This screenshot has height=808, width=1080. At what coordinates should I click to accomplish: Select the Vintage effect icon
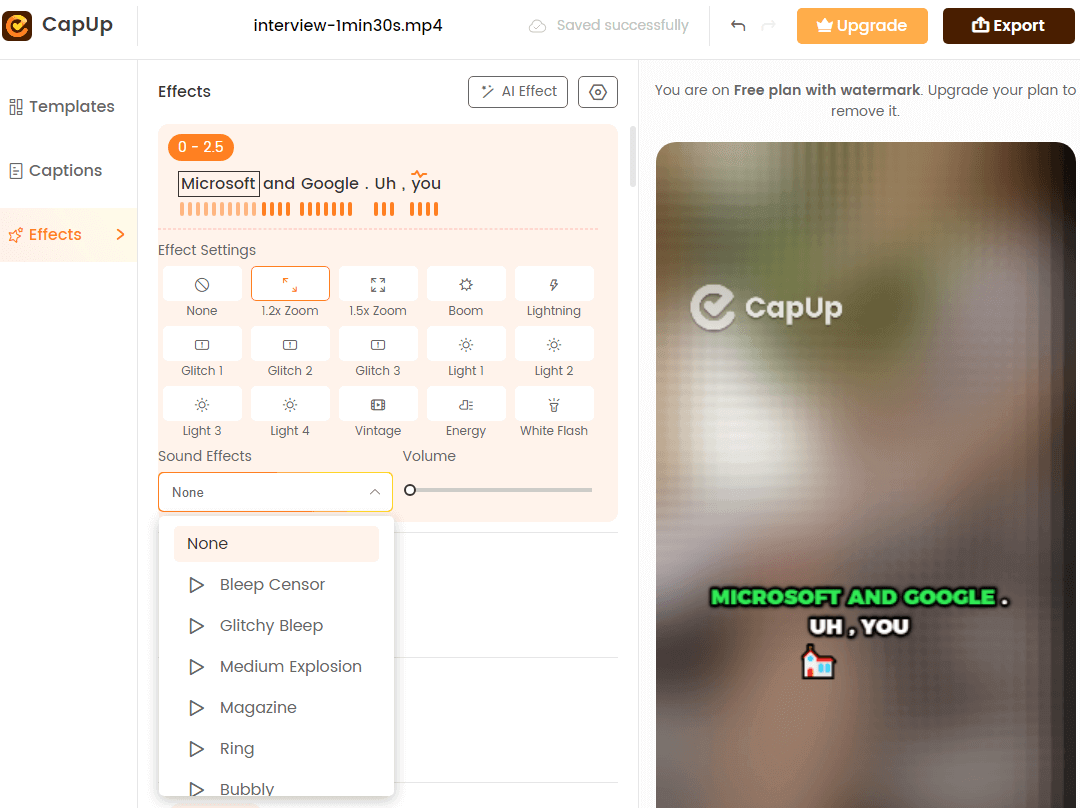coord(378,405)
